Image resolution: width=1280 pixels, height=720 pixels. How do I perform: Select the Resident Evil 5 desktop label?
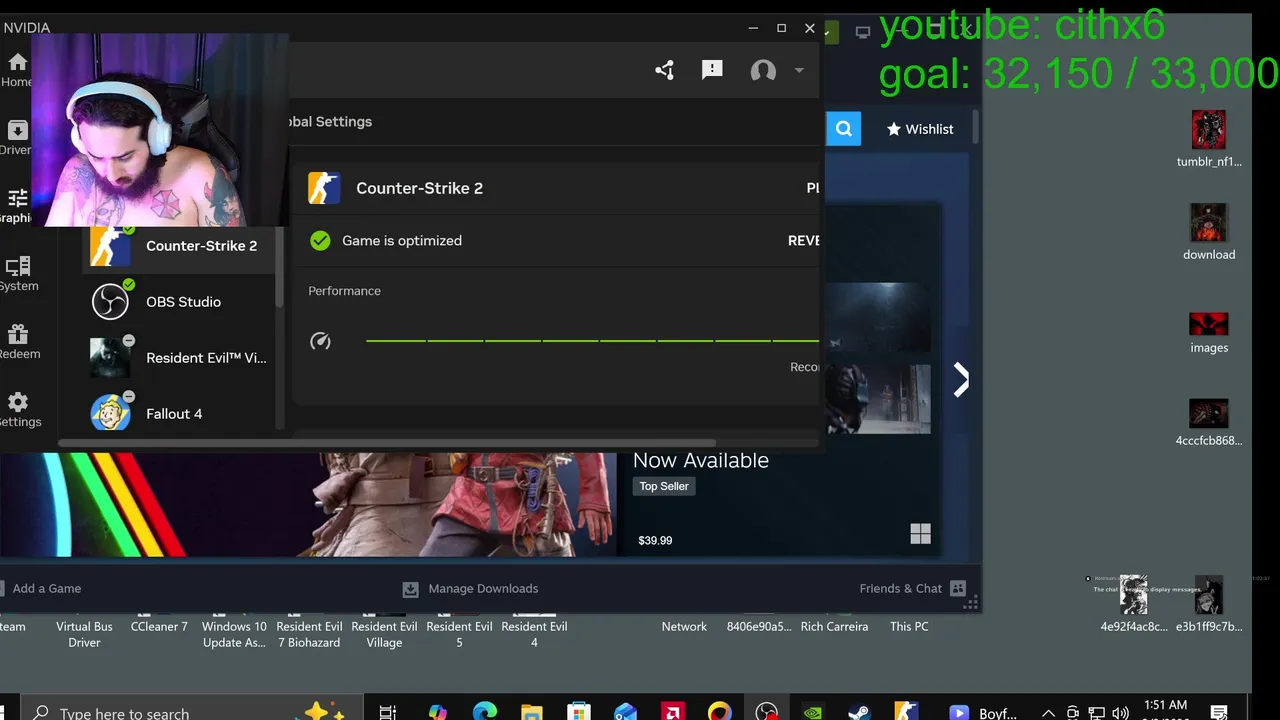pyautogui.click(x=459, y=634)
